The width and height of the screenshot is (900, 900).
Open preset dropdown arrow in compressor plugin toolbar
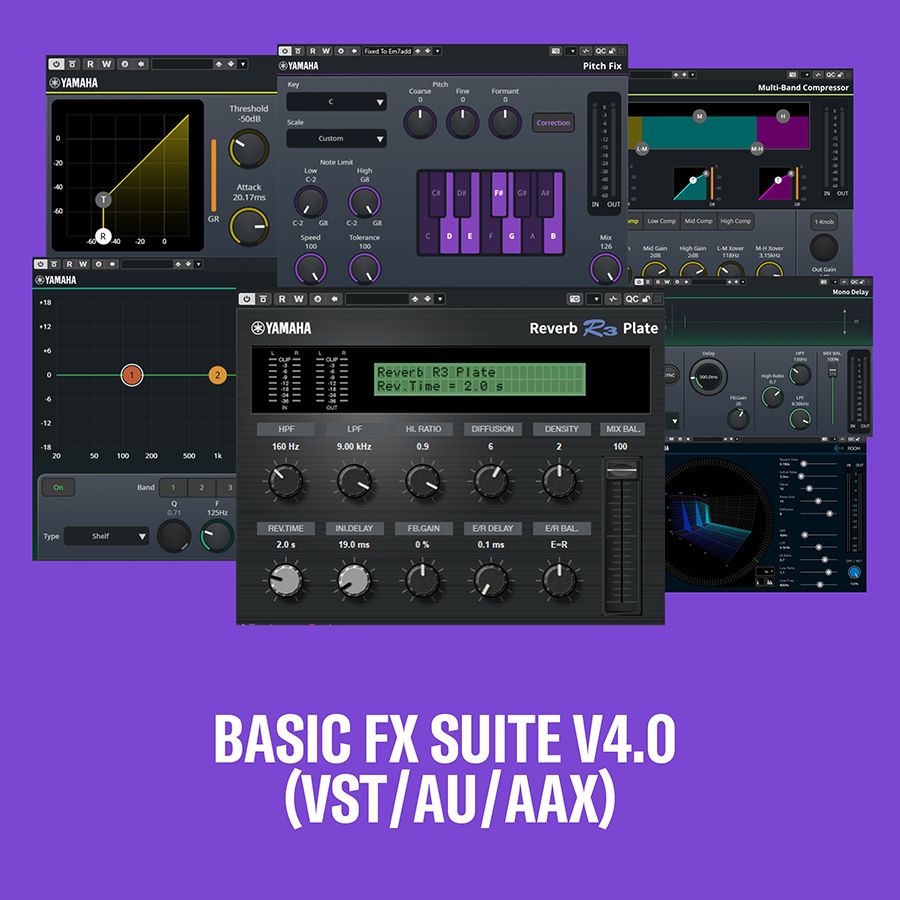point(243,64)
